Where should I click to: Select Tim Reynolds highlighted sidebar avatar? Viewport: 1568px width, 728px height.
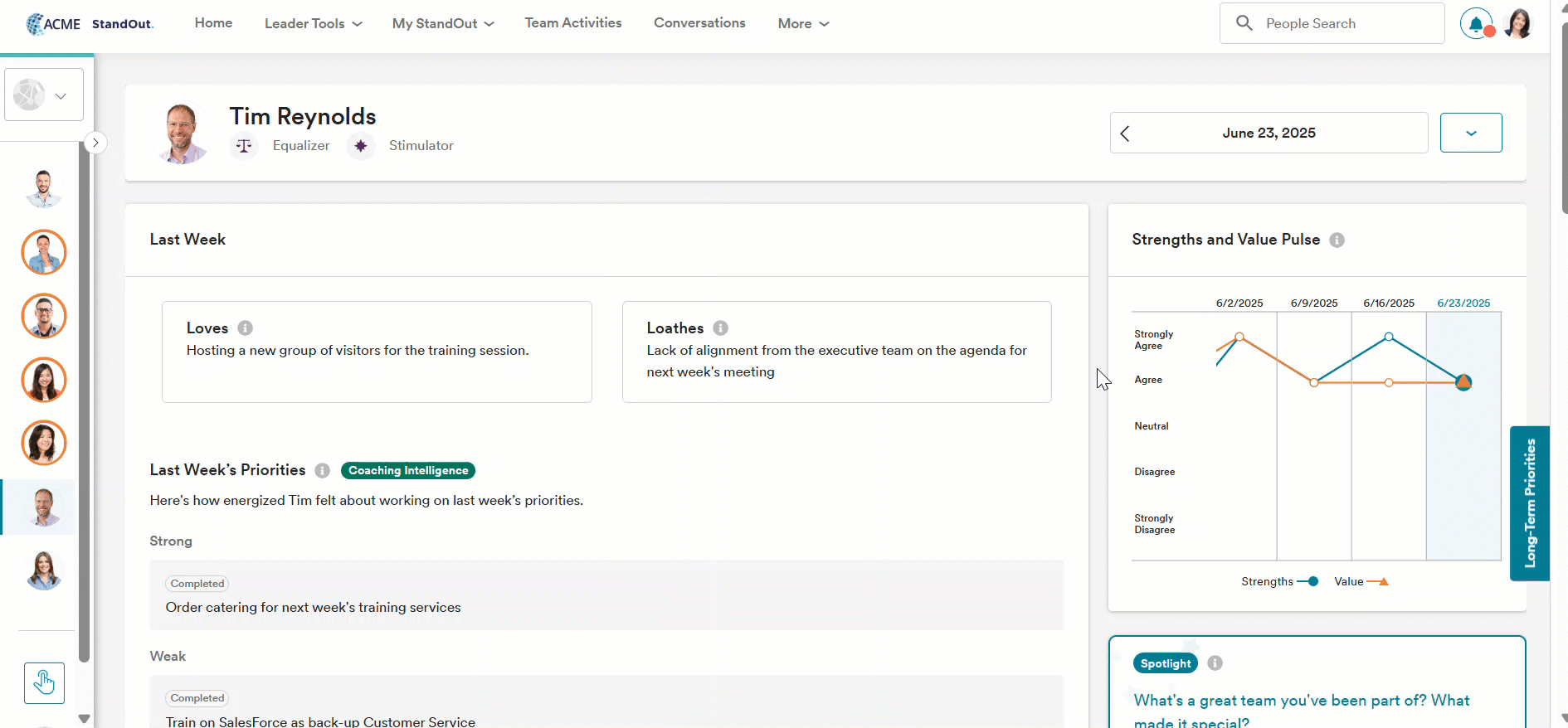tap(44, 507)
